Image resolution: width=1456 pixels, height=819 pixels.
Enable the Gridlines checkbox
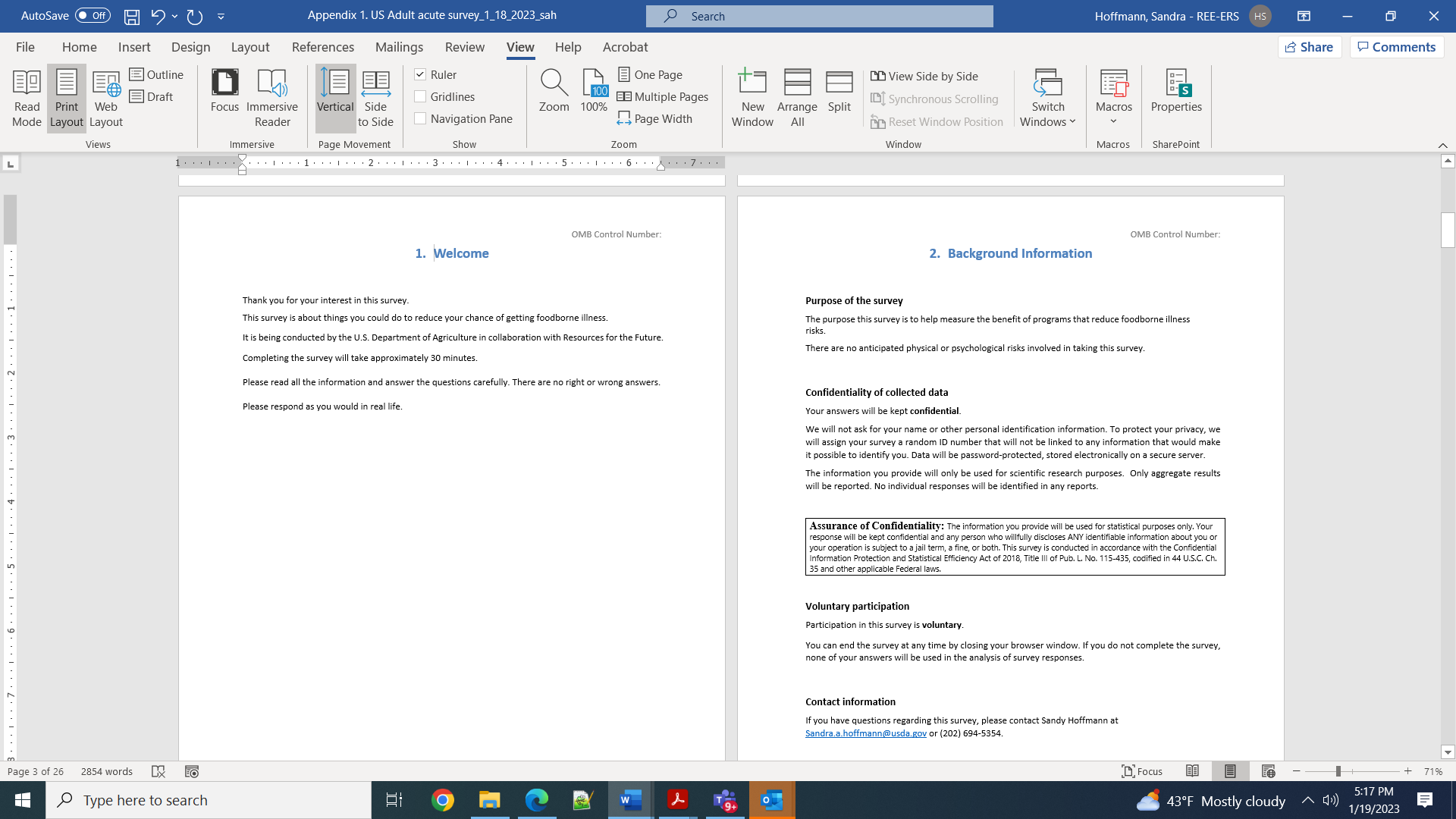click(x=420, y=96)
